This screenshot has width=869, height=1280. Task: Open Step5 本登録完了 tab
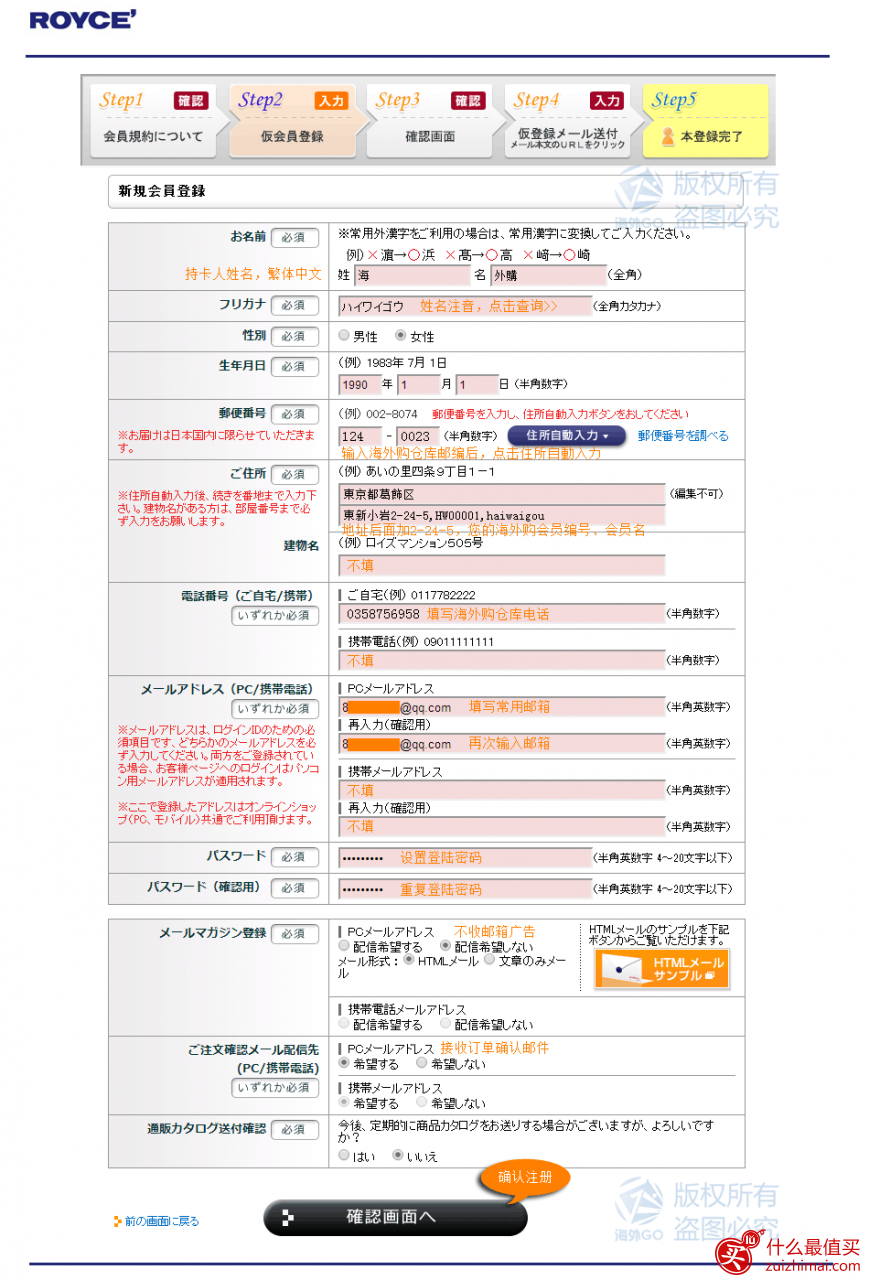[x=705, y=121]
